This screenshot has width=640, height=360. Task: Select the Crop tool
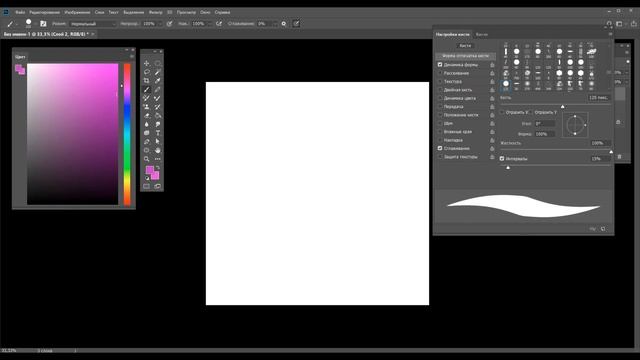[x=147, y=80]
